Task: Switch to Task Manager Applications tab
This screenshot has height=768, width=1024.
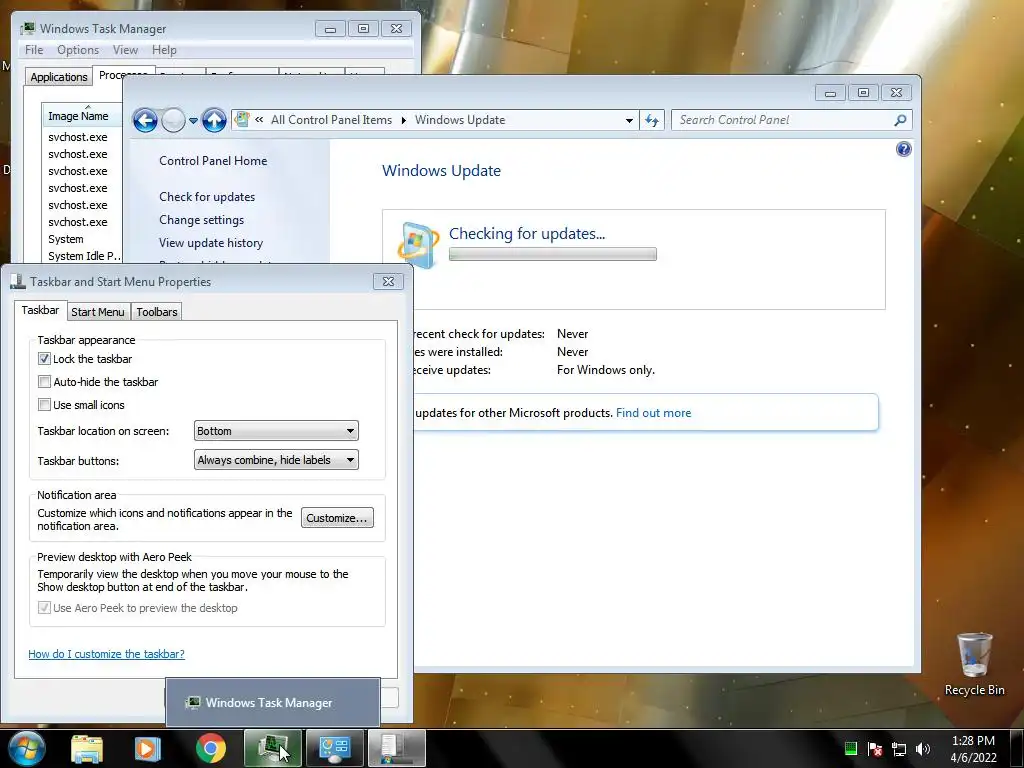Action: 59,76
